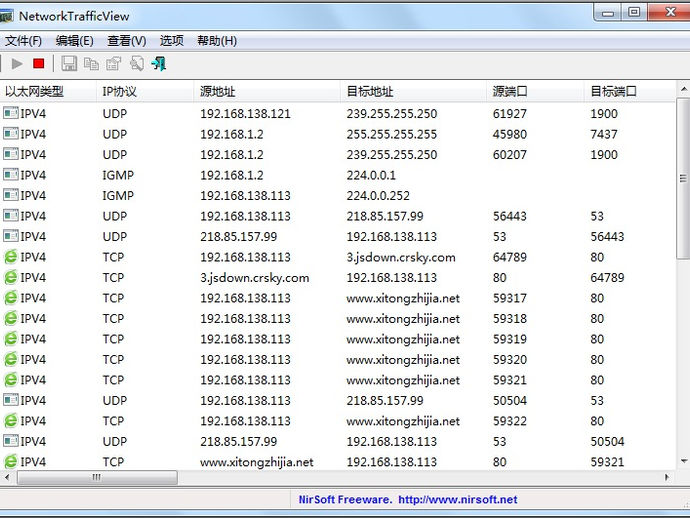Click the browser icon of the row with port 59319
This screenshot has width=690, height=518.
(11, 339)
